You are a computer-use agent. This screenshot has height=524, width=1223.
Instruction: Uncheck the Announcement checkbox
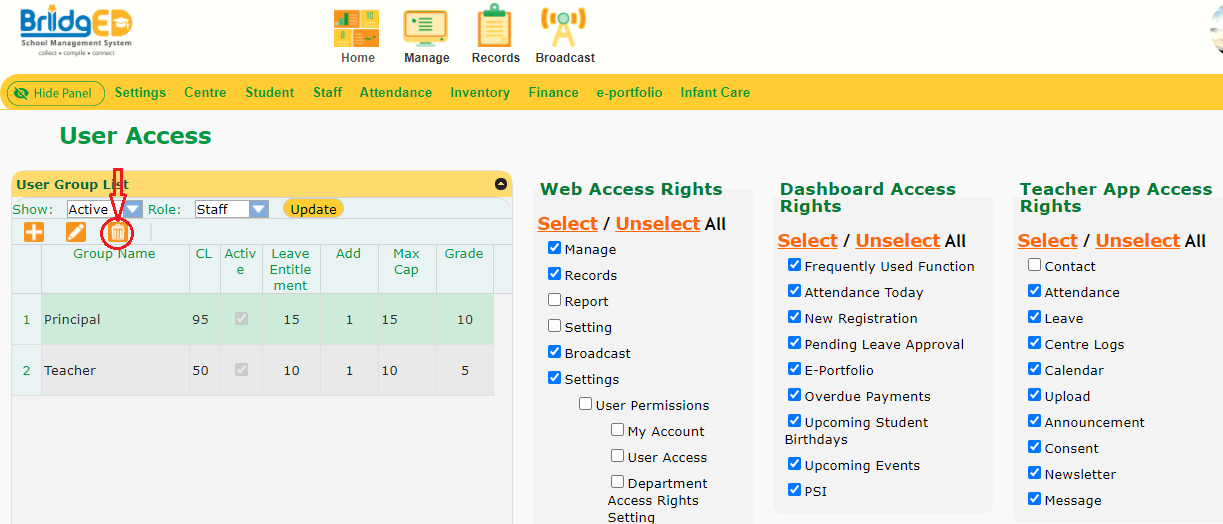[x=1034, y=421]
